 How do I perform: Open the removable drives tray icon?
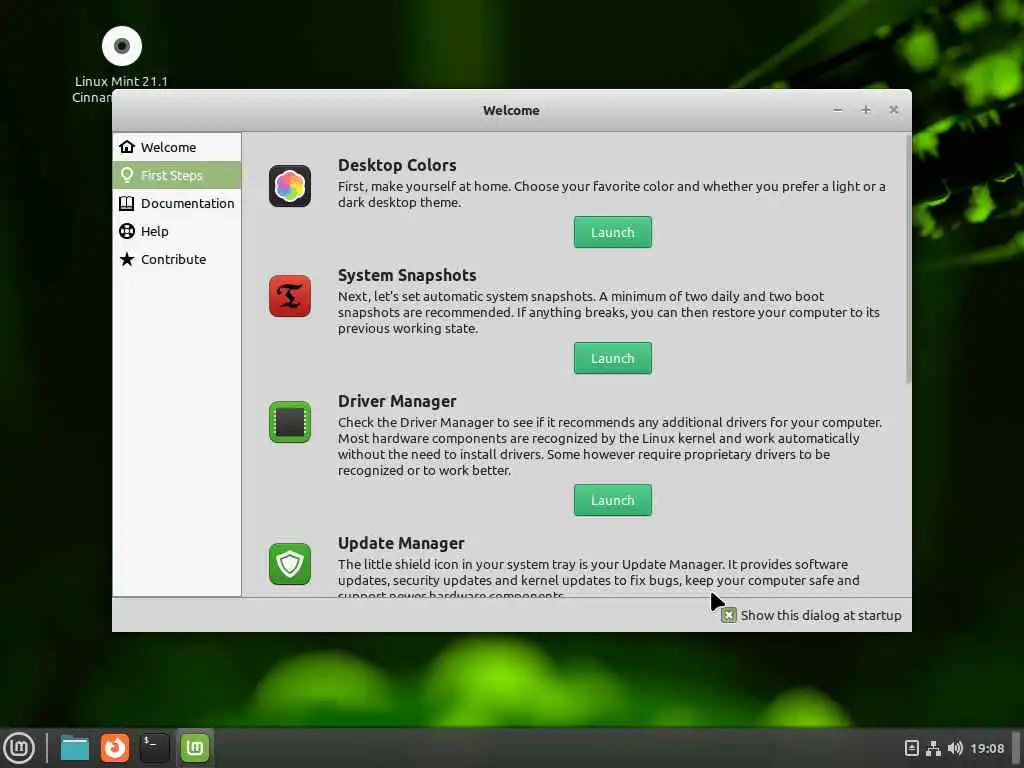tap(912, 748)
